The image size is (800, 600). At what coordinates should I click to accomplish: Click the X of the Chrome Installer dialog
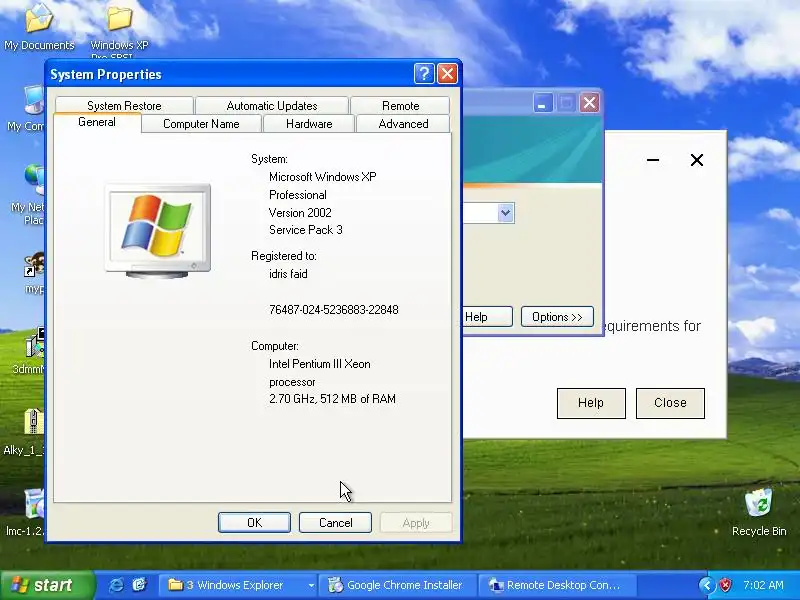(x=696, y=160)
